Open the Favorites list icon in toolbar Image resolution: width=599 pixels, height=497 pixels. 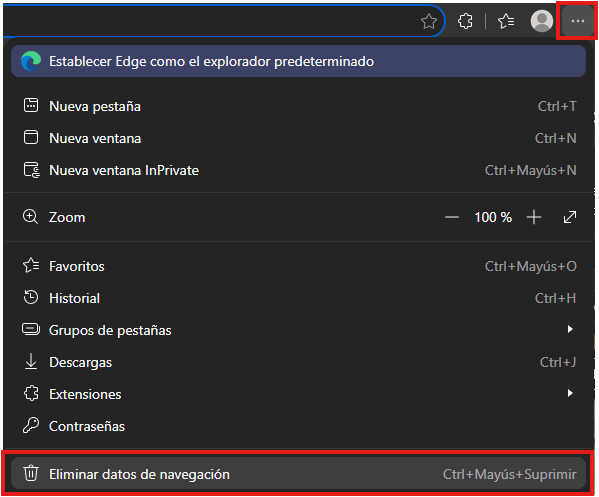click(x=506, y=21)
